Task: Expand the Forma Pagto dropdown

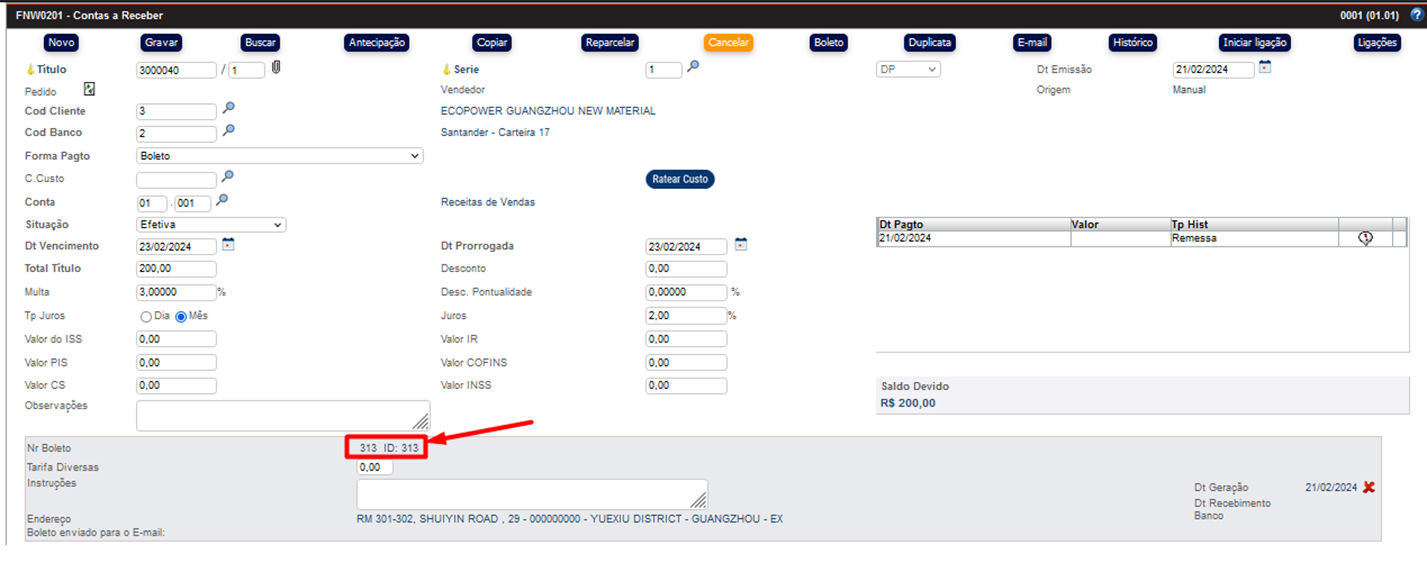Action: [279, 156]
